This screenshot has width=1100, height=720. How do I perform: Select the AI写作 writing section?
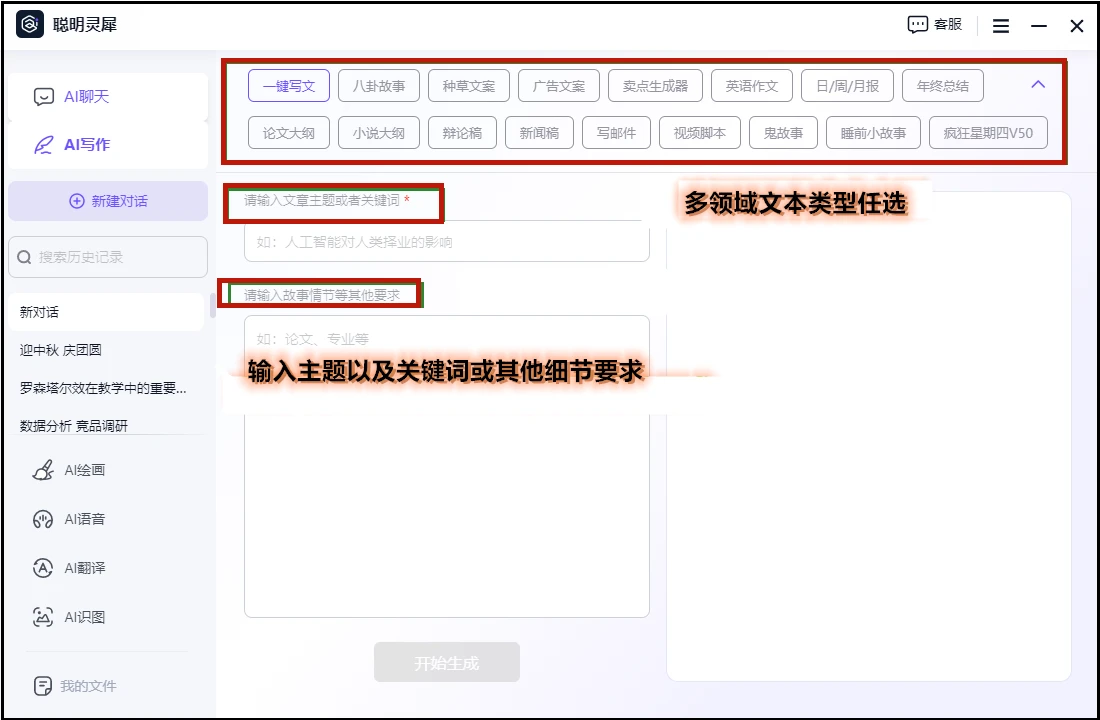point(107,145)
